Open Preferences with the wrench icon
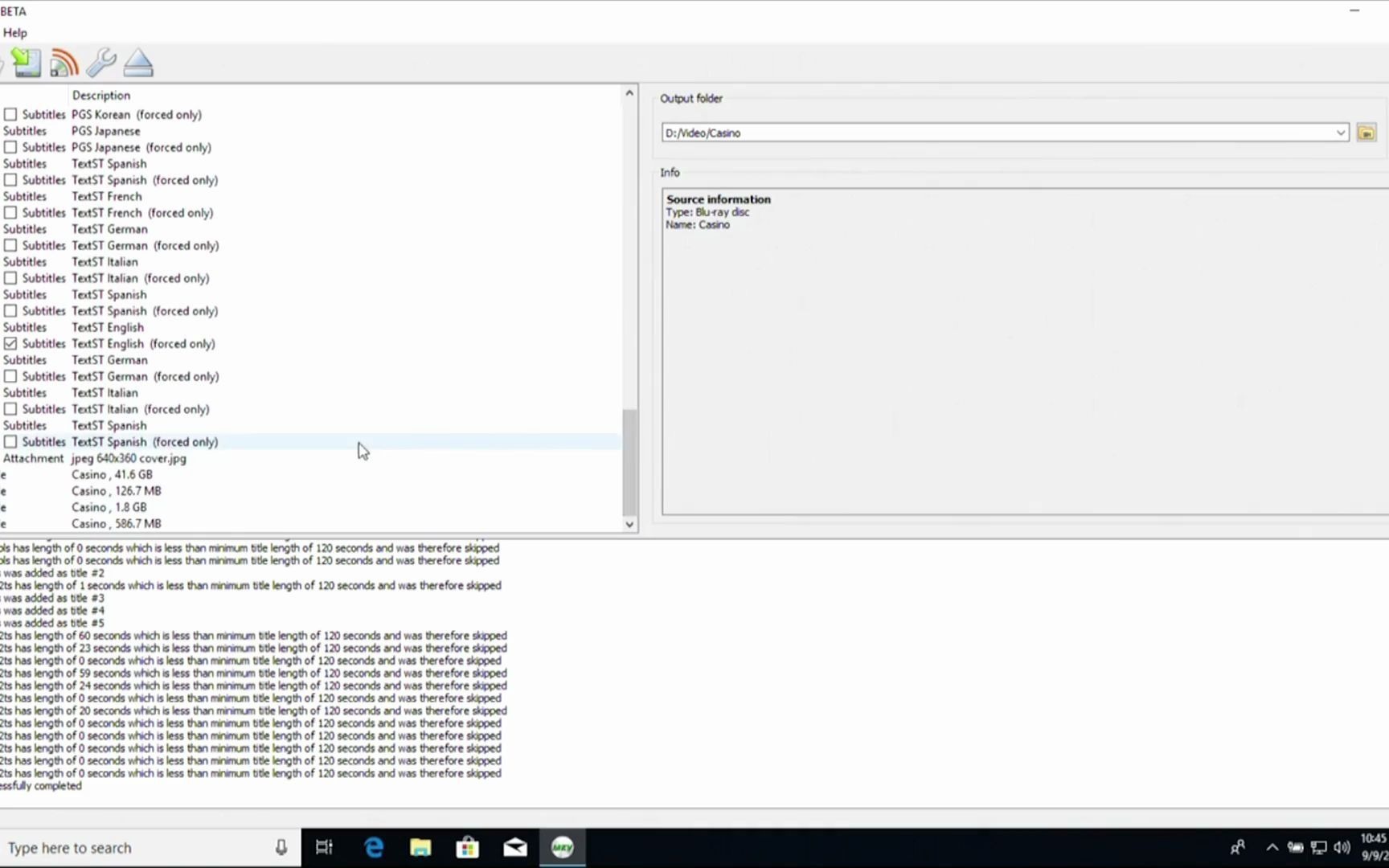Viewport: 1389px width, 868px height. coord(101,63)
